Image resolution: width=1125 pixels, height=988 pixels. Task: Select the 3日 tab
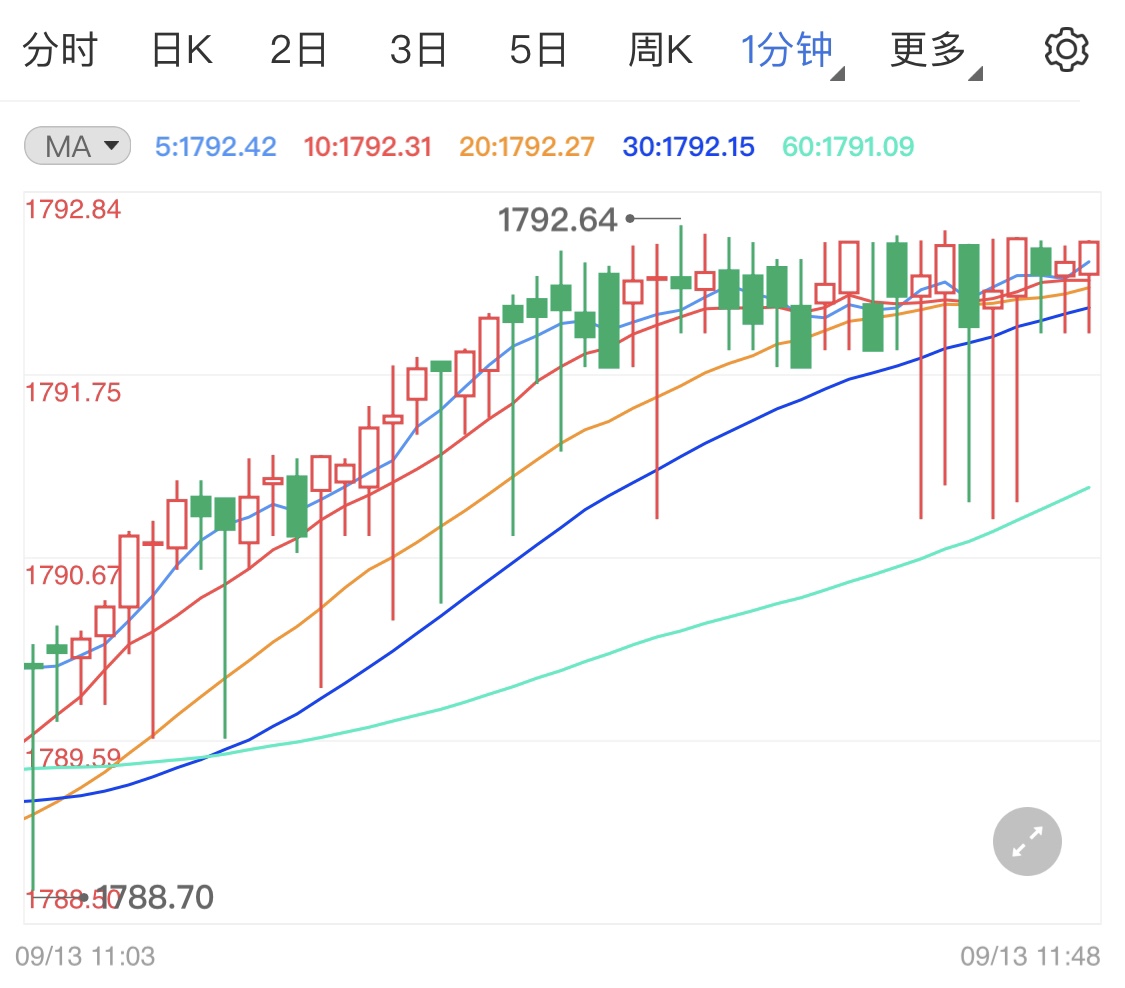pyautogui.click(x=418, y=50)
